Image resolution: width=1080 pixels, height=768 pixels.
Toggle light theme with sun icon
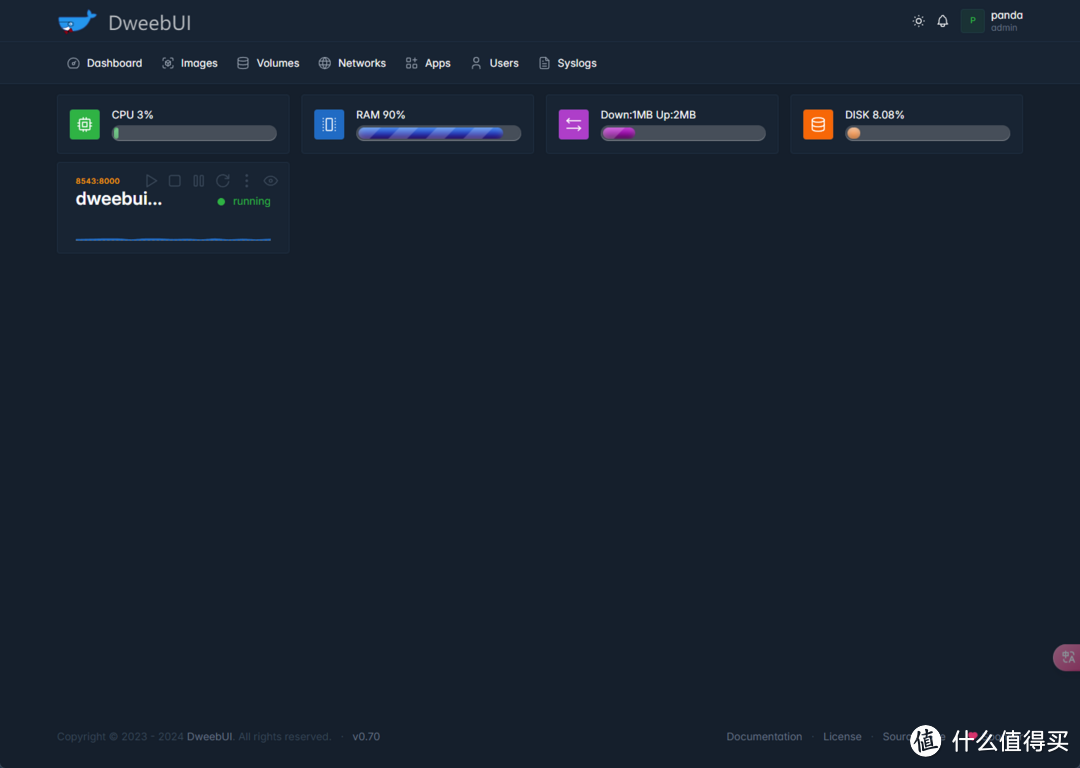coord(919,21)
